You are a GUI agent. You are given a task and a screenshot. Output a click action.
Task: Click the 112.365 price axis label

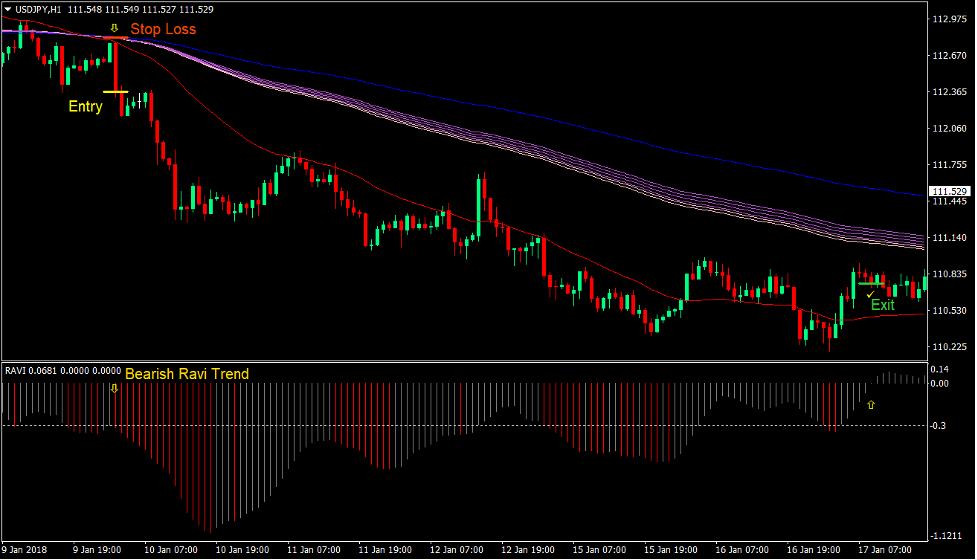coord(950,92)
